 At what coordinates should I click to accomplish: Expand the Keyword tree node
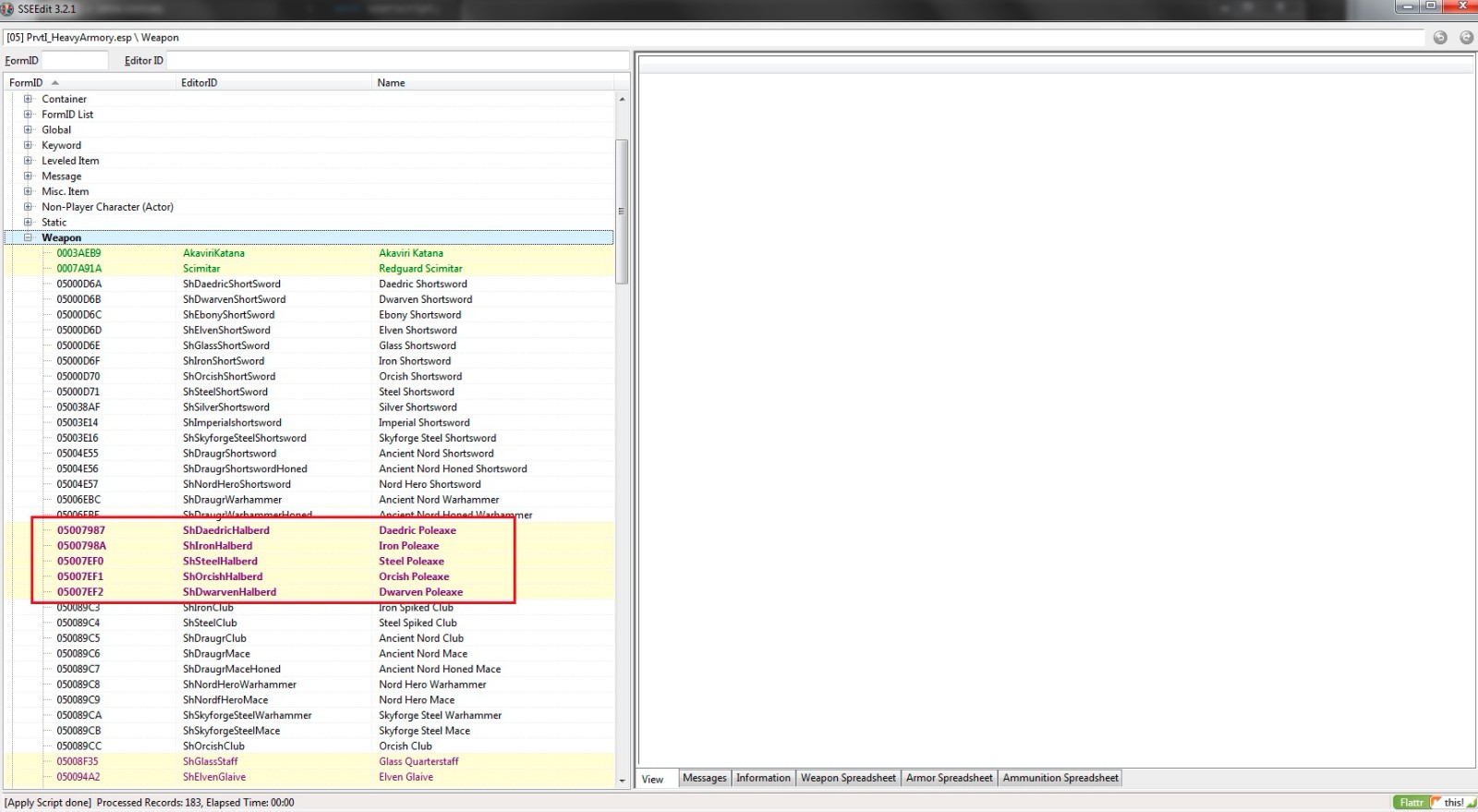(28, 145)
